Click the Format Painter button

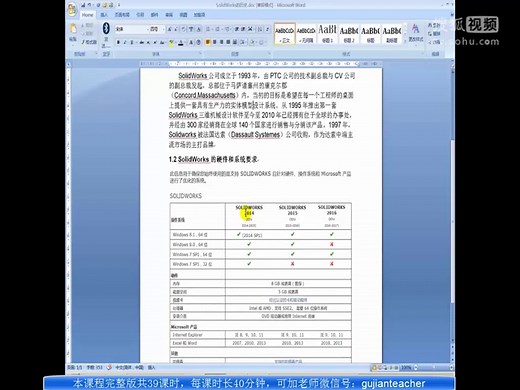tap(89, 42)
